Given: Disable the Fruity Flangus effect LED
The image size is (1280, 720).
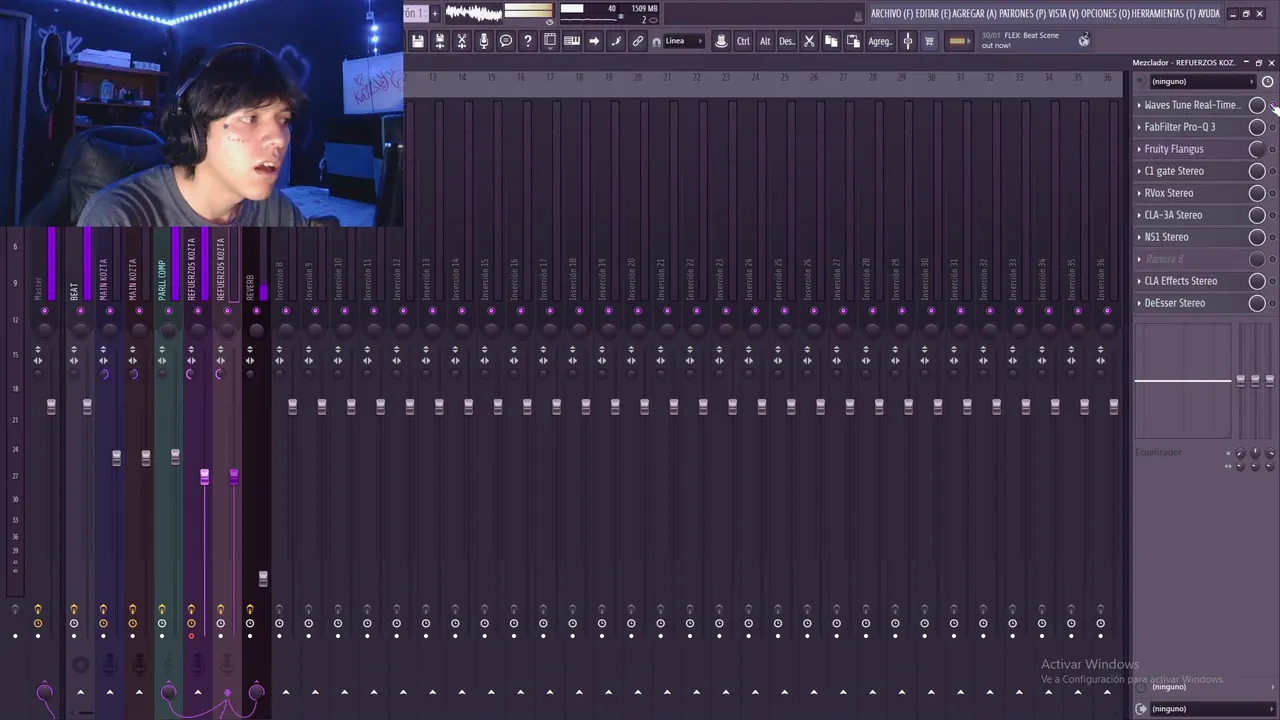Looking at the screenshot, I should point(1272,149).
